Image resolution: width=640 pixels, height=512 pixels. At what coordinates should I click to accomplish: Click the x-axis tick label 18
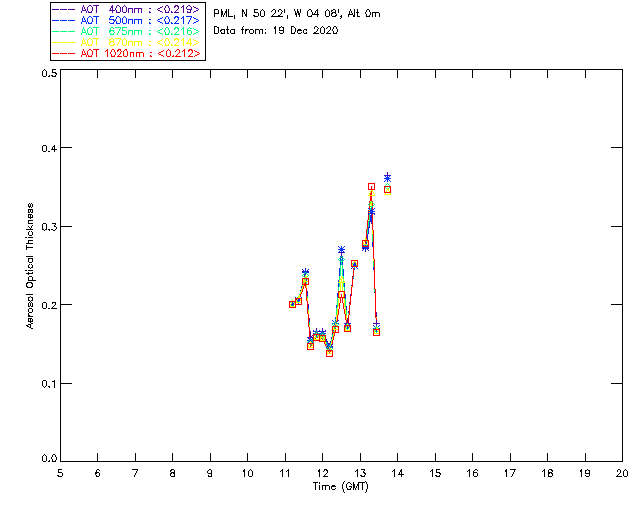548,473
